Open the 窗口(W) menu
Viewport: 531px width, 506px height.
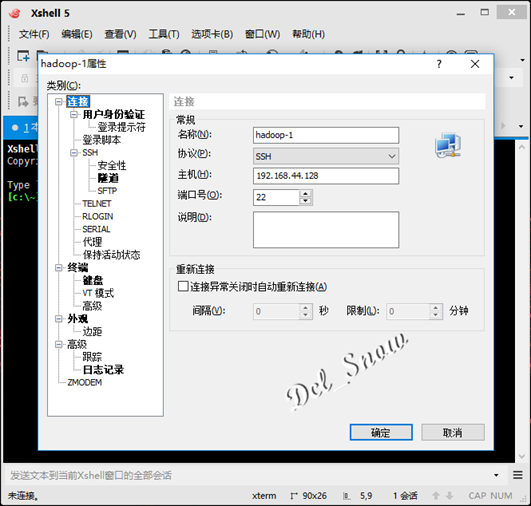pyautogui.click(x=262, y=34)
